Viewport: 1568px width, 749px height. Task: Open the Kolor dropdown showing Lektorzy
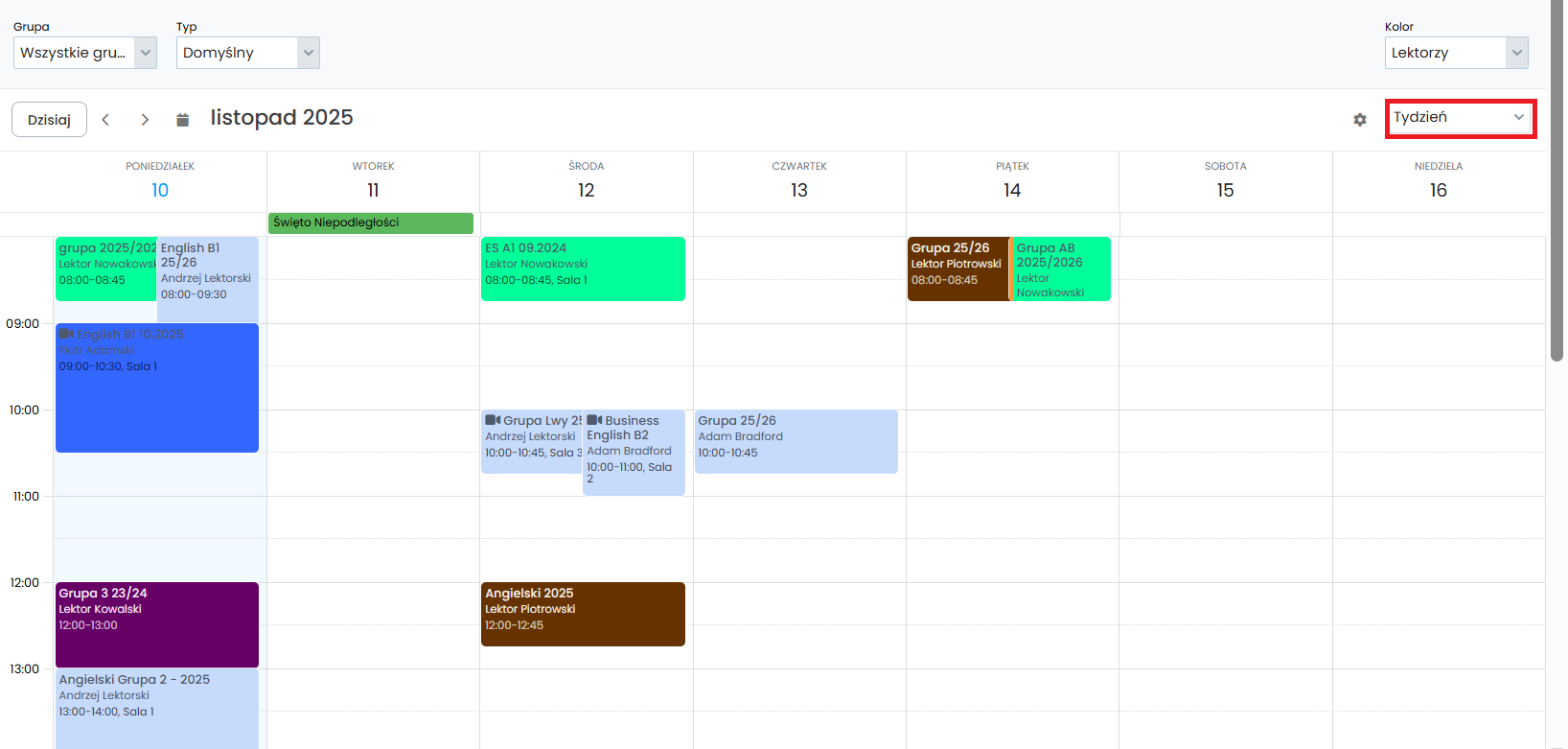[x=1455, y=53]
